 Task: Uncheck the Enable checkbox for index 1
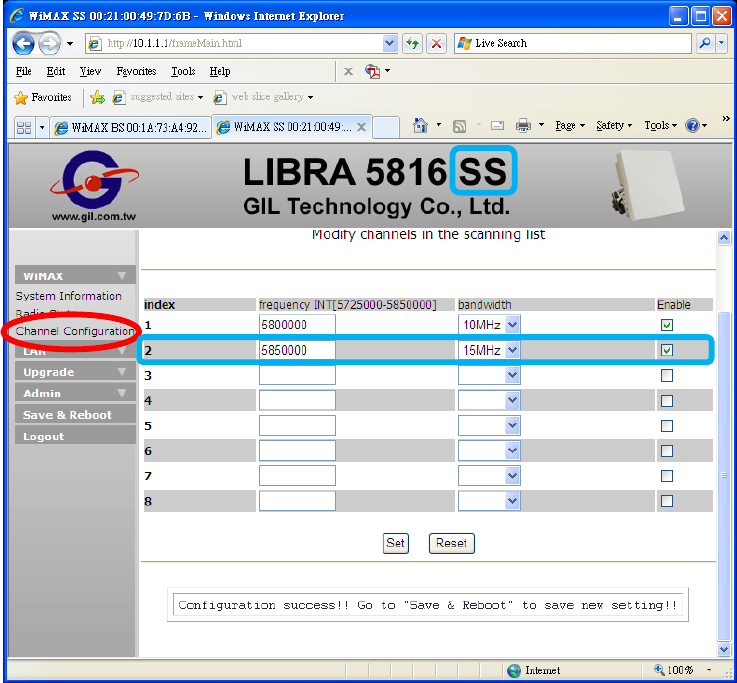pyautogui.click(x=666, y=325)
